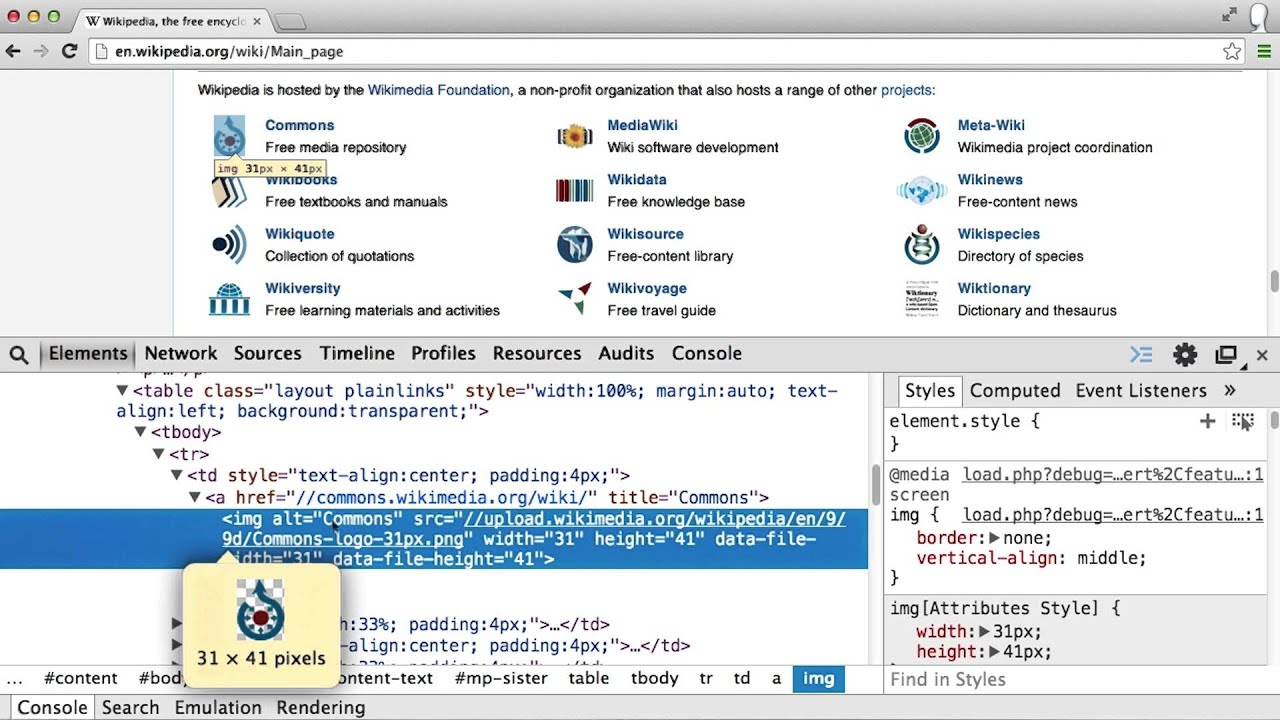This screenshot has width=1280, height=720.
Task: Add new style rule plus icon
Action: [x=1207, y=421]
